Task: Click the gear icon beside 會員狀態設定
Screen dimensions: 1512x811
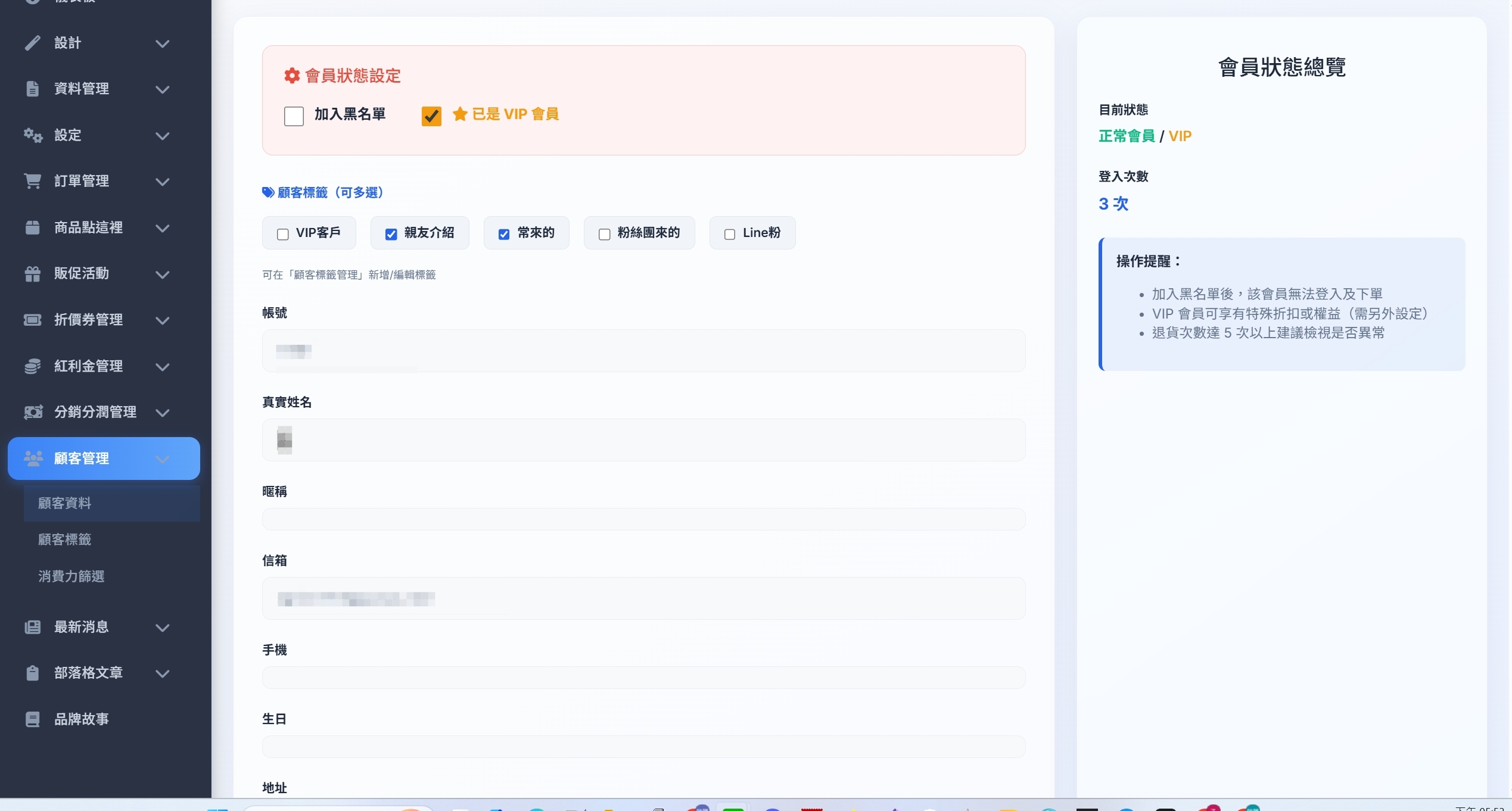Action: coord(291,76)
